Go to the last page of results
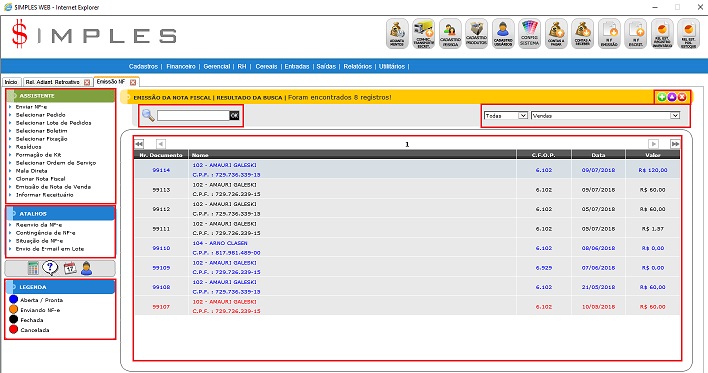This screenshot has height=373, width=708. (x=675, y=144)
